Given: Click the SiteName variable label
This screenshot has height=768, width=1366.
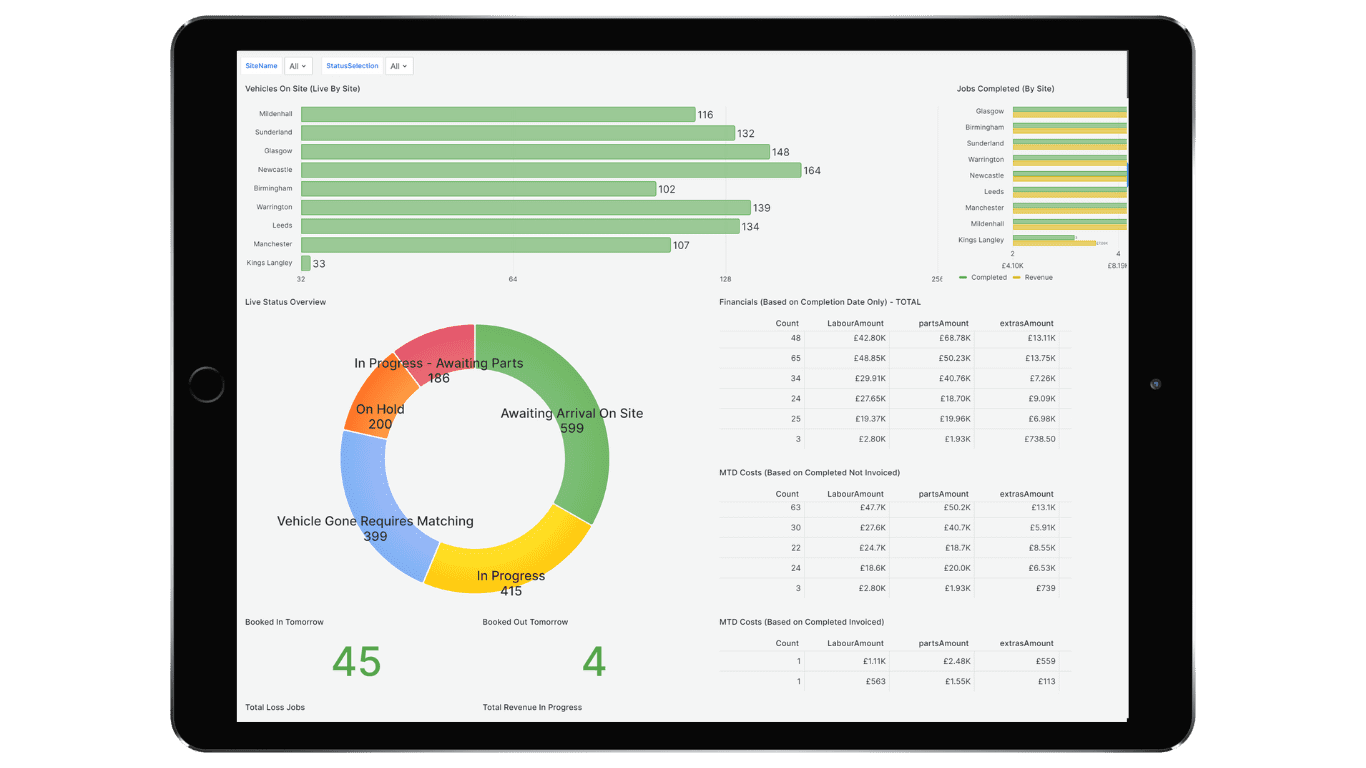Looking at the screenshot, I should [x=261, y=66].
